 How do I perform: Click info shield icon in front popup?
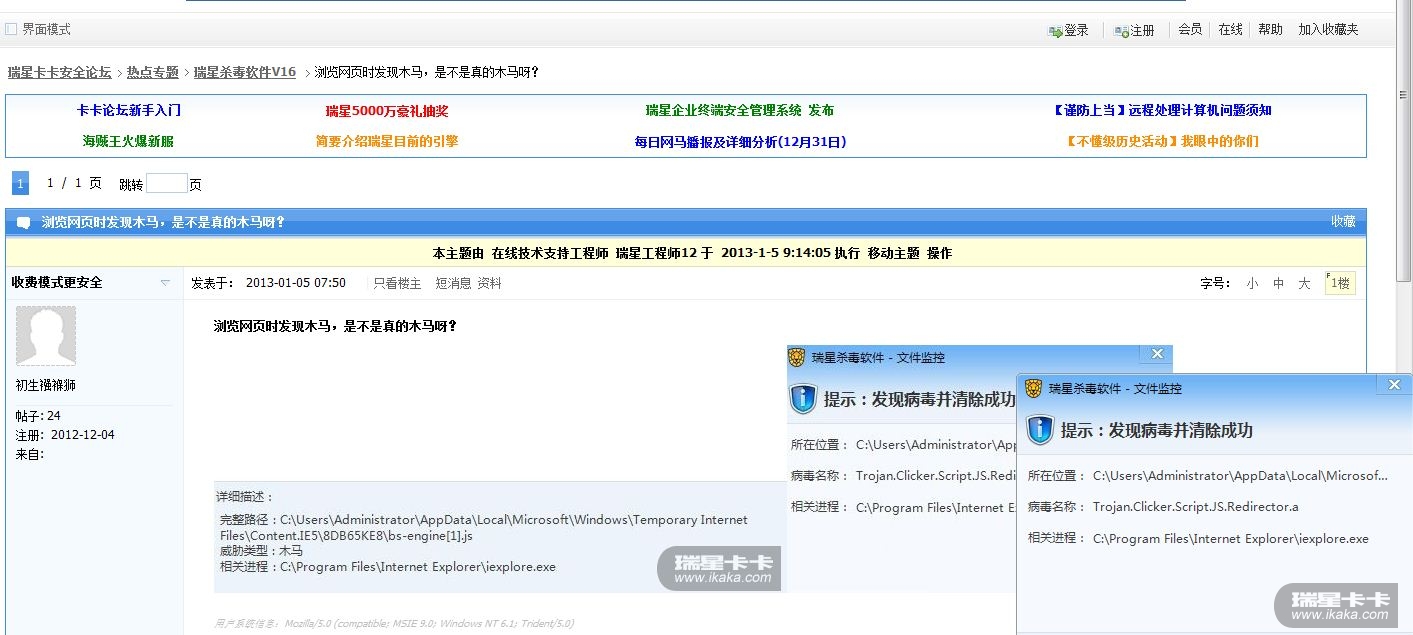1041,430
